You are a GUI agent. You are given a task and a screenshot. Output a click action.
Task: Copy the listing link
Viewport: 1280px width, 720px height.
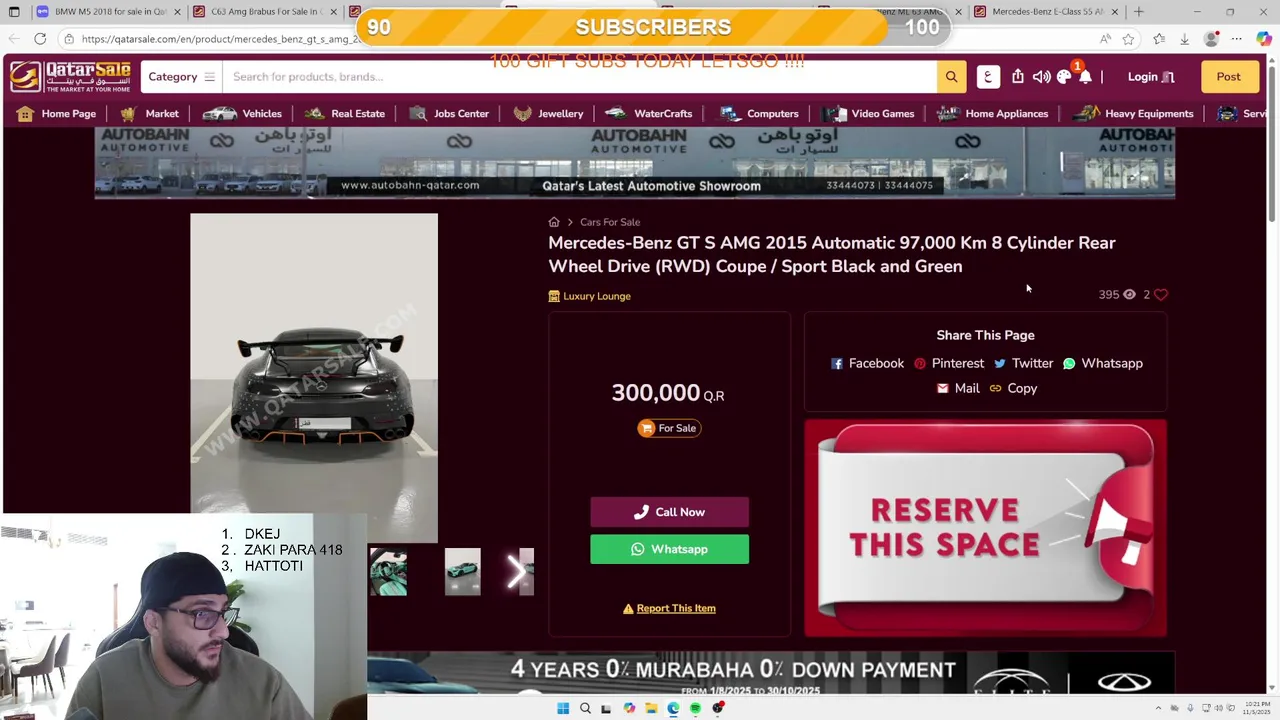click(x=1013, y=388)
